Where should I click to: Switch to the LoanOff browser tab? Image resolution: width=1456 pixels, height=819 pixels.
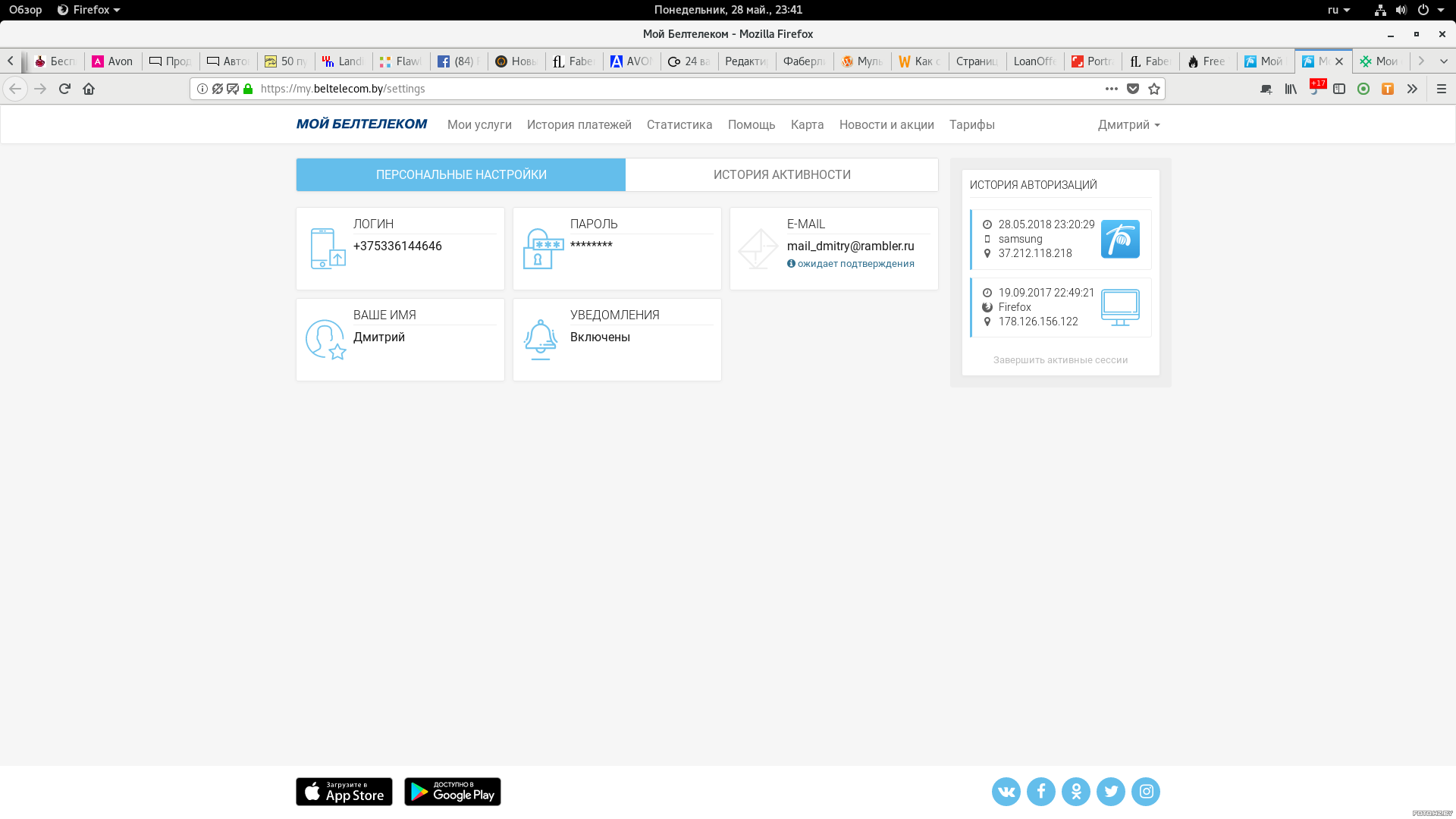coord(1034,61)
